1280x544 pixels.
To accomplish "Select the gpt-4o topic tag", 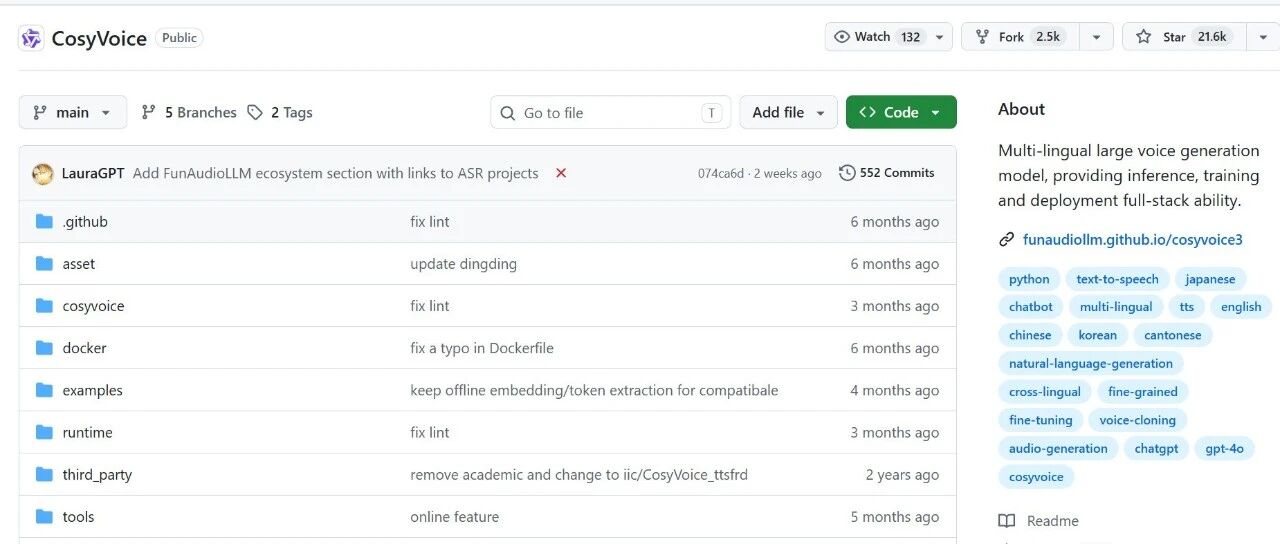I will (1224, 448).
